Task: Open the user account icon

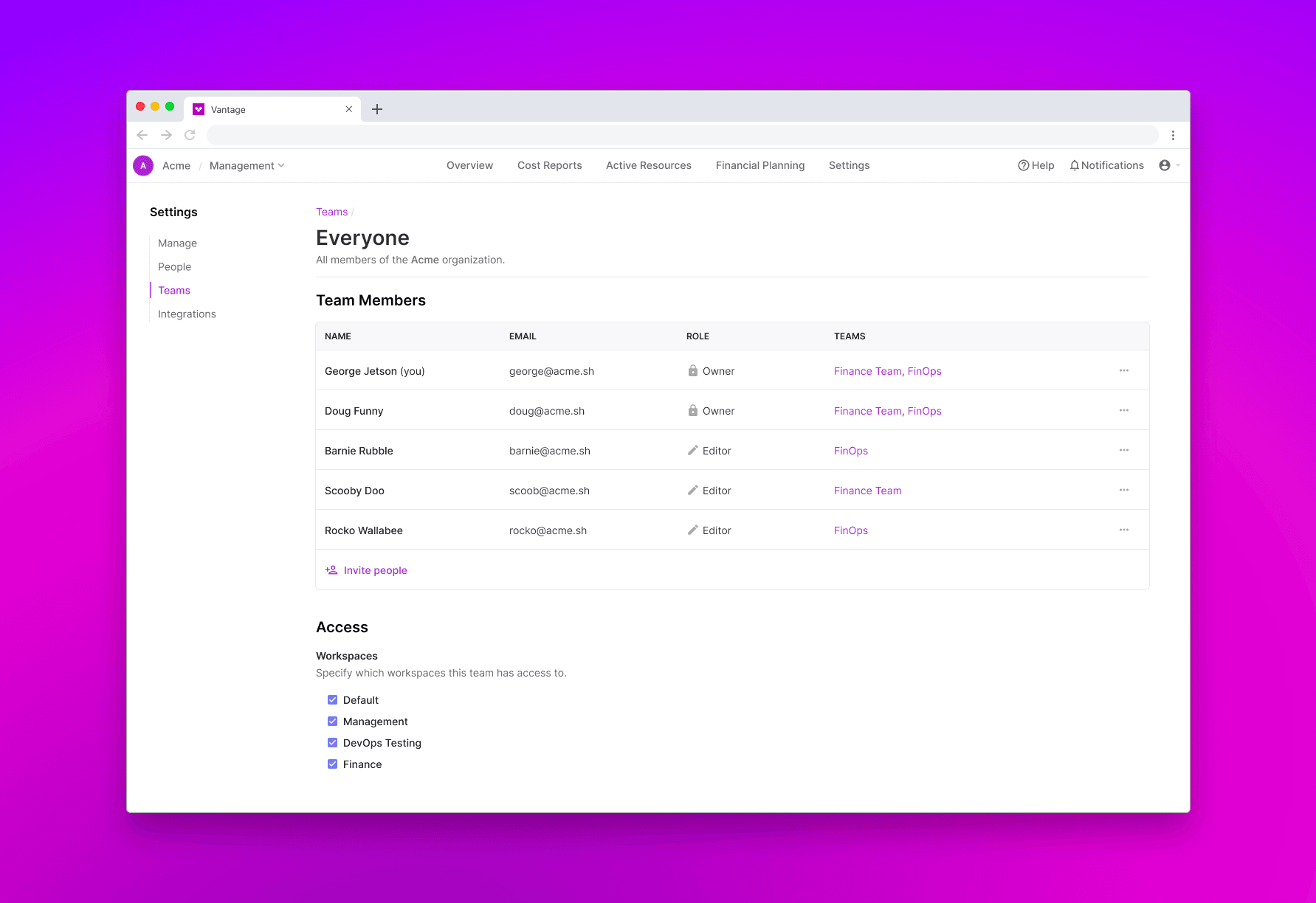Action: click(x=1165, y=165)
